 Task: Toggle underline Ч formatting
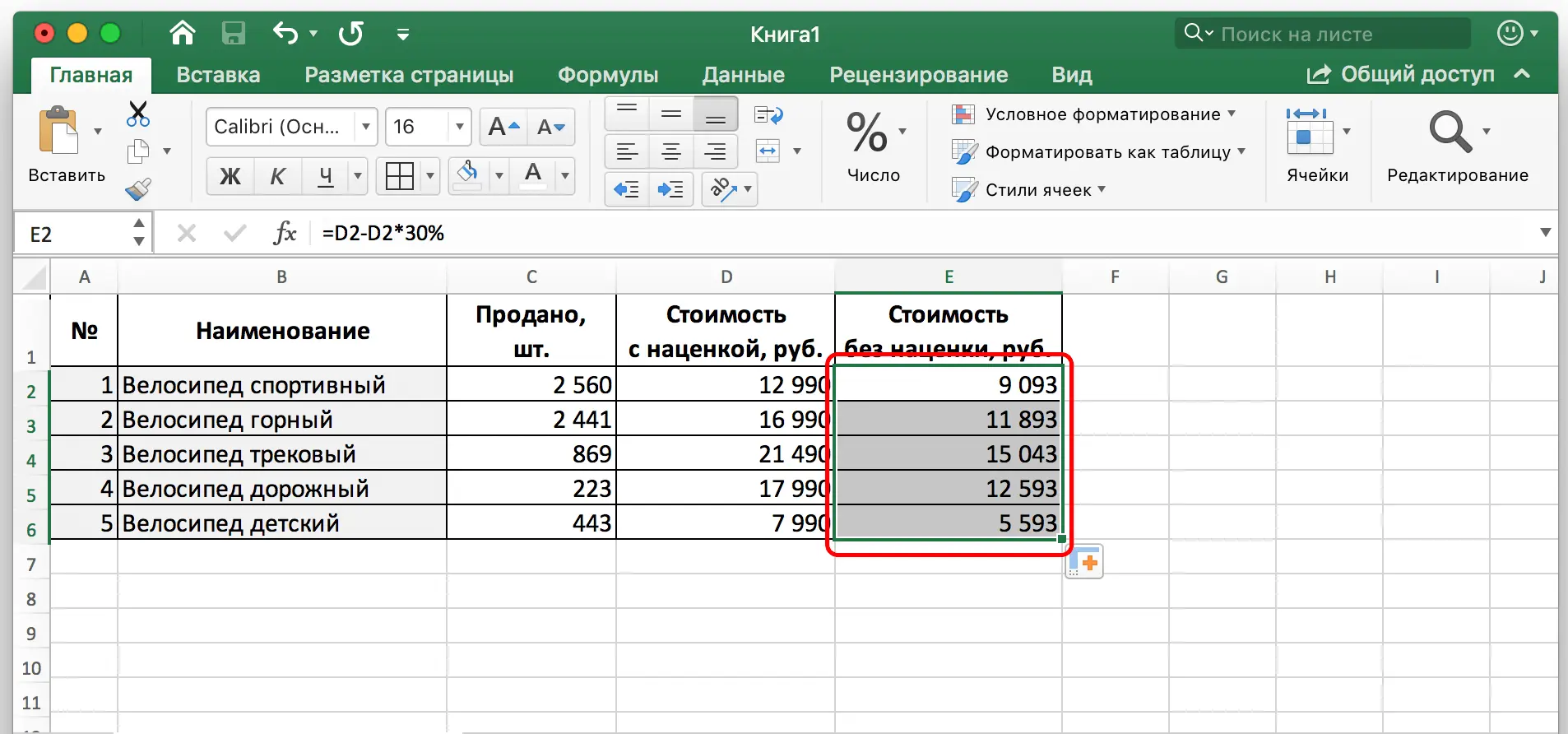click(x=326, y=175)
